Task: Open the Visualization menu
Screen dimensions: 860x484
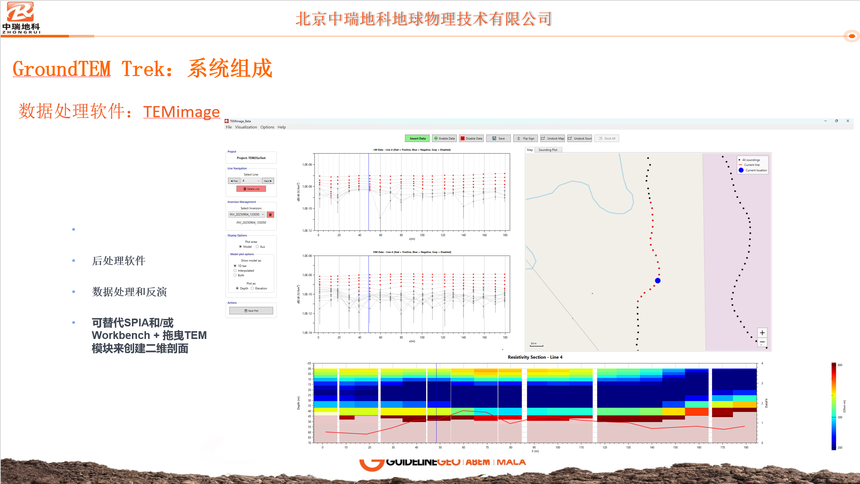Action: tap(246, 127)
